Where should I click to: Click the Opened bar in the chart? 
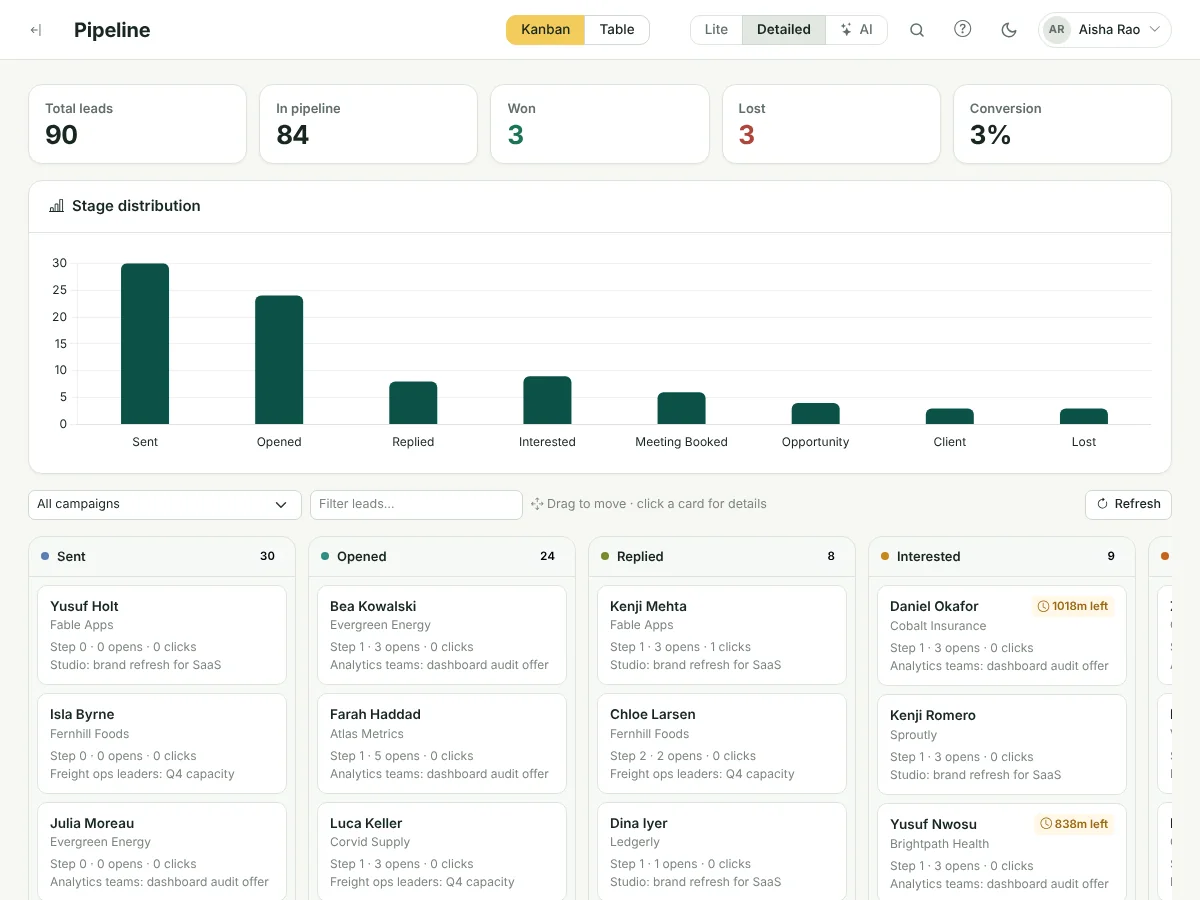[279, 360]
